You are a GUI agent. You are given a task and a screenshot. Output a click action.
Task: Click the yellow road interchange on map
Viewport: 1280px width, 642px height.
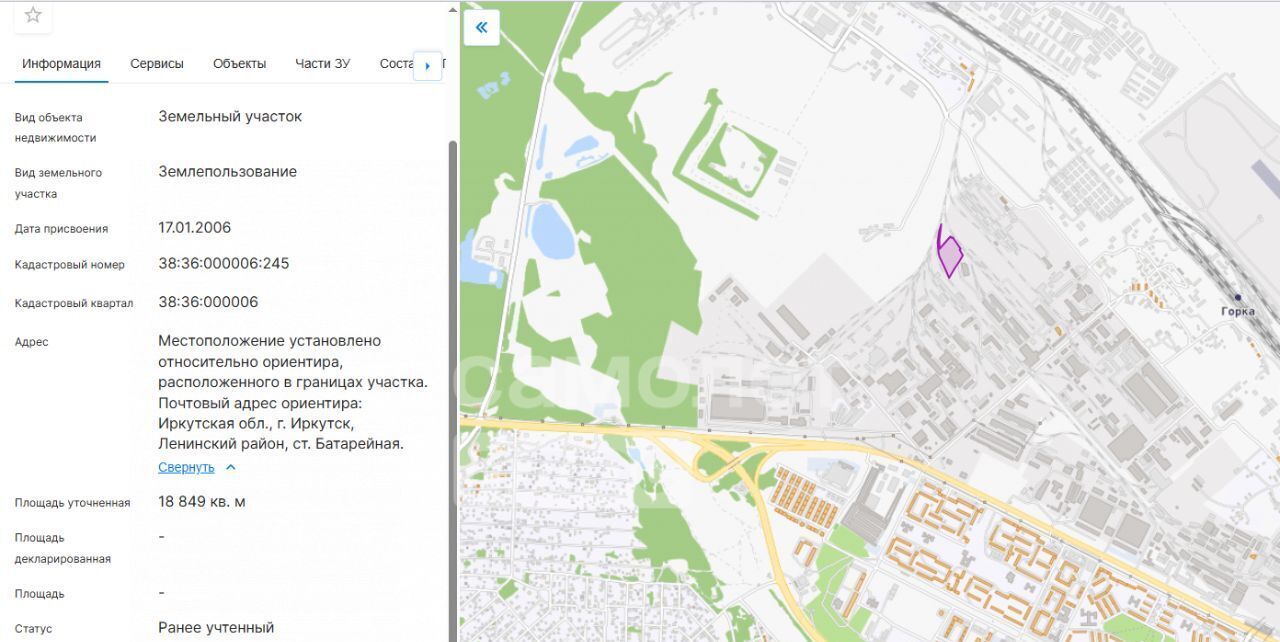(722, 459)
